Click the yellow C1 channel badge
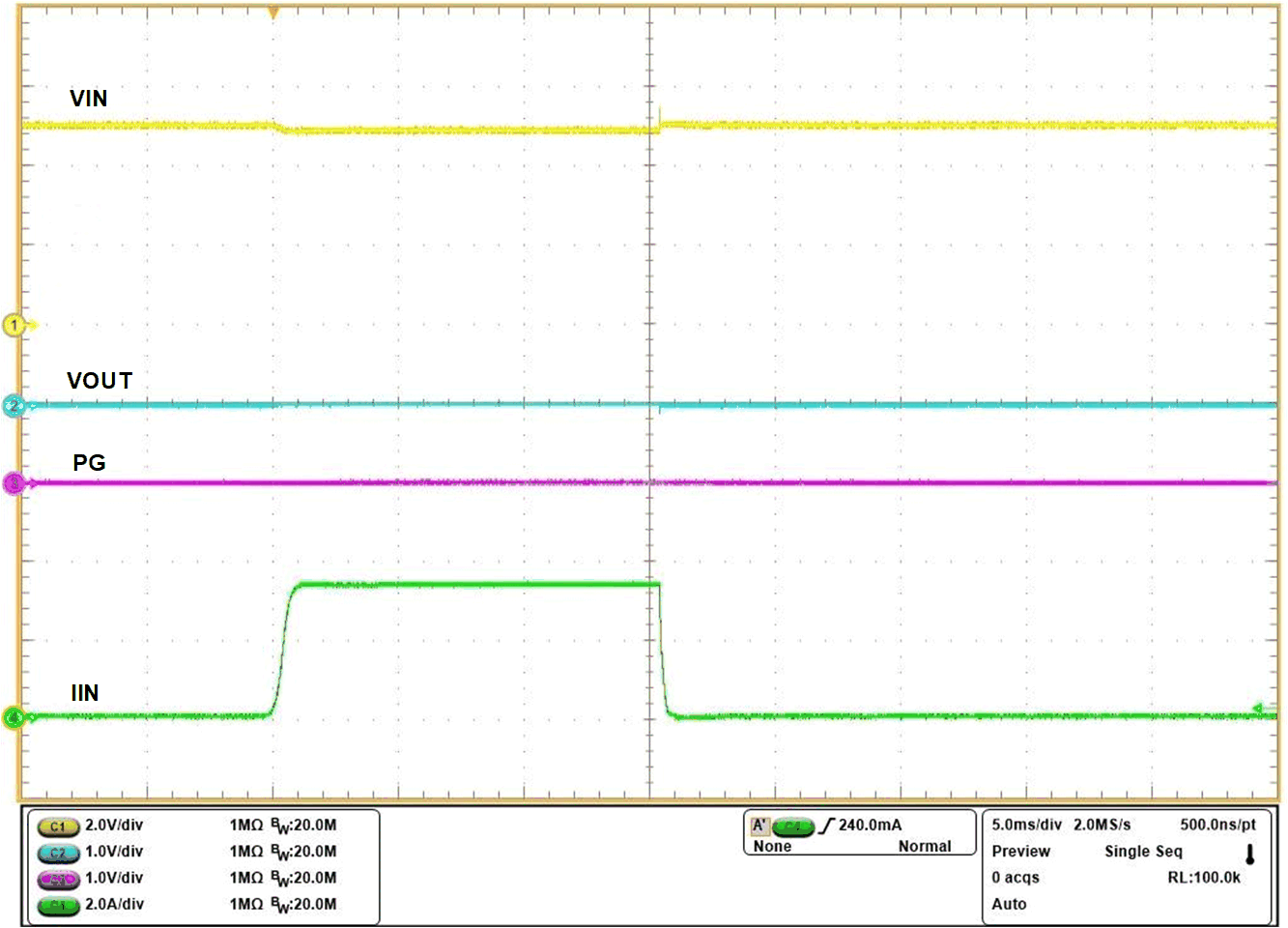 click(x=58, y=826)
